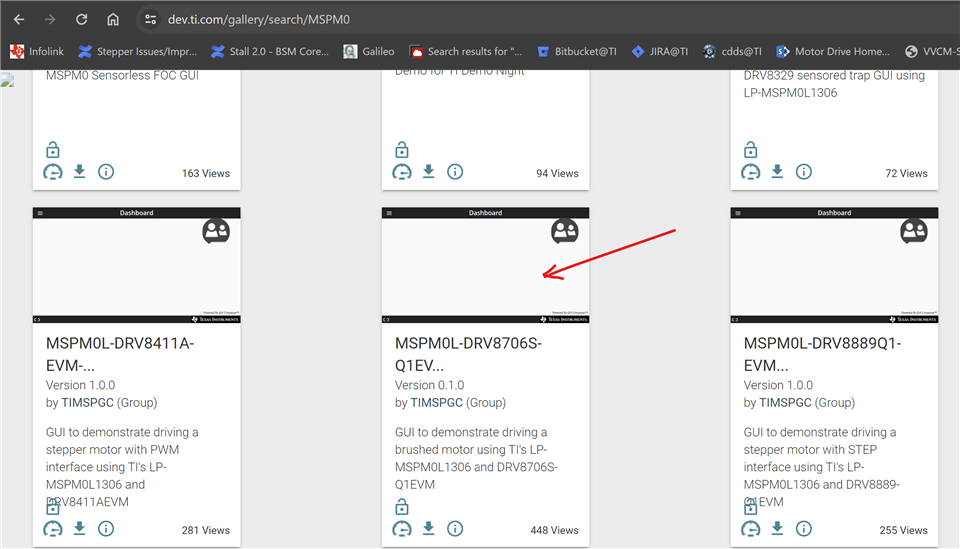
Task: Download icon on 448 Views card
Action: click(x=429, y=528)
